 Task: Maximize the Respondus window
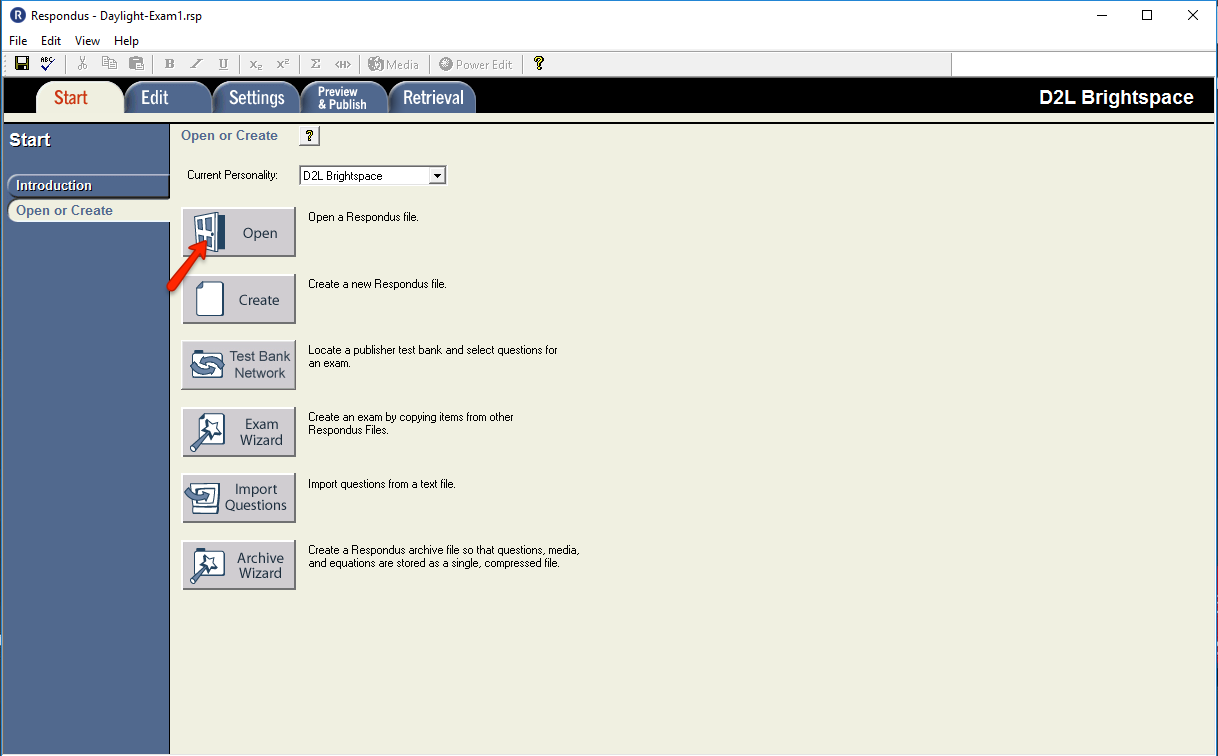(x=1147, y=15)
